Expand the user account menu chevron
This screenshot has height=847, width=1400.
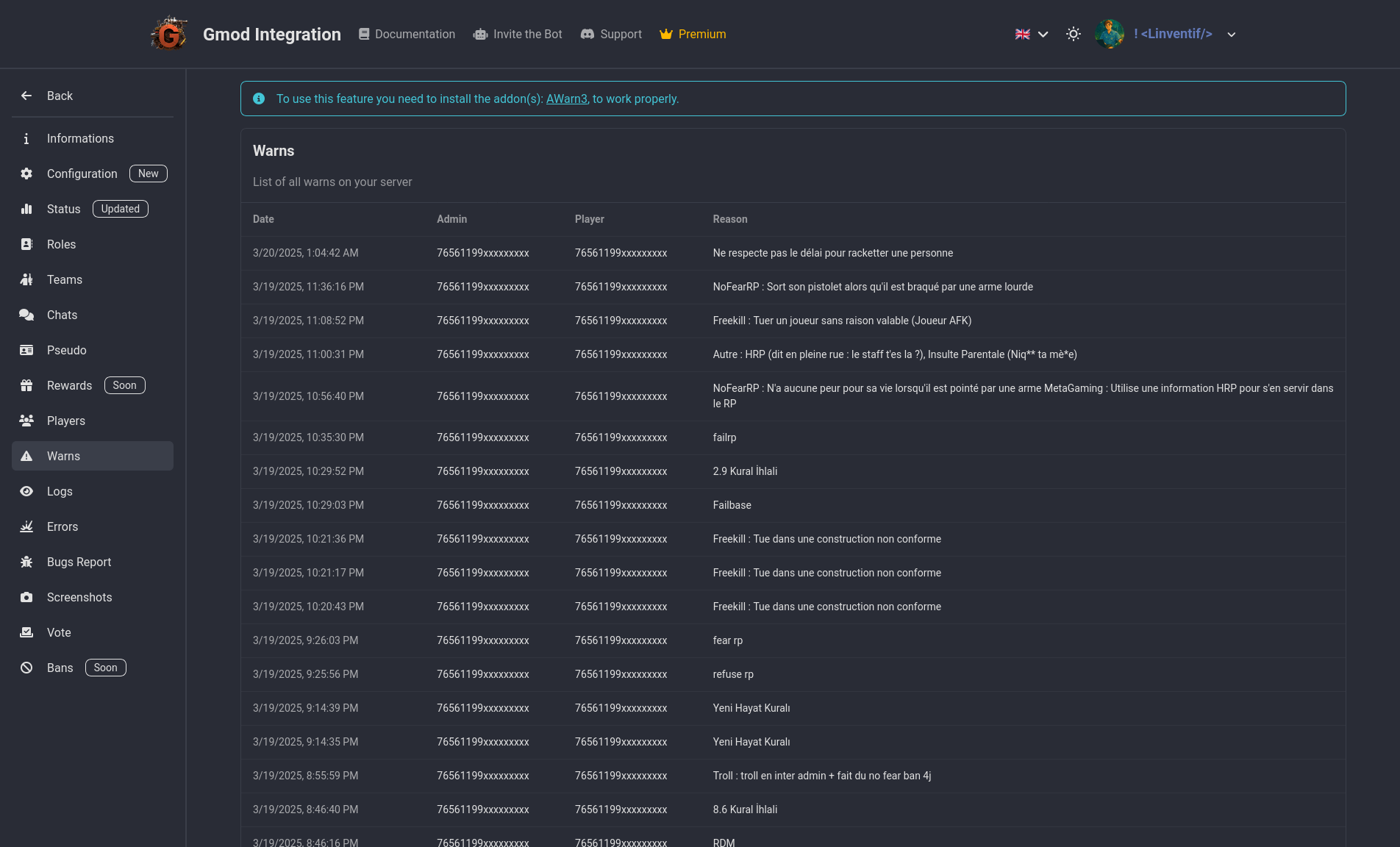1232,35
